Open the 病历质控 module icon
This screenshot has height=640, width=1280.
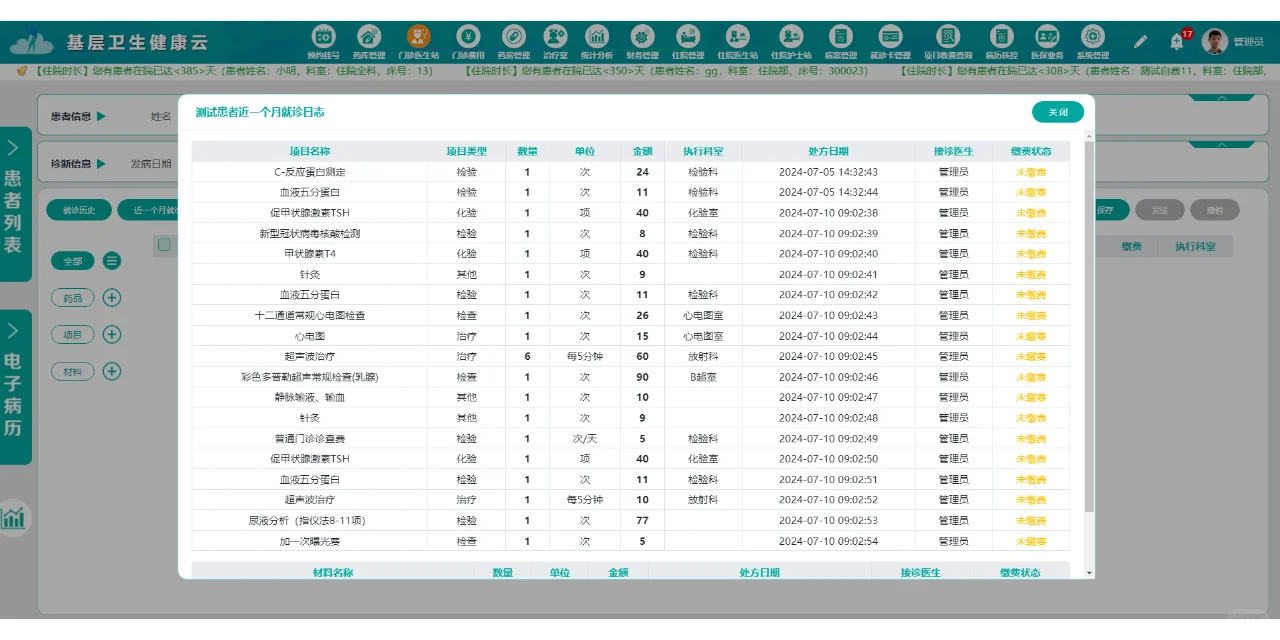1001,36
